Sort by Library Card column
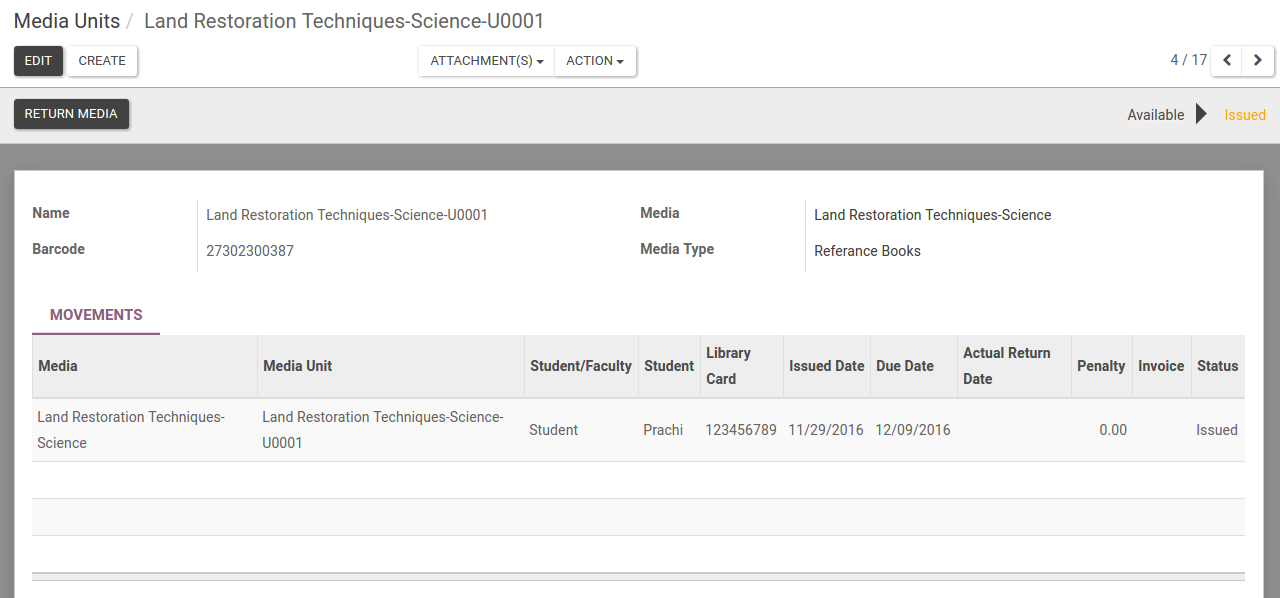The image size is (1280, 598). (728, 366)
